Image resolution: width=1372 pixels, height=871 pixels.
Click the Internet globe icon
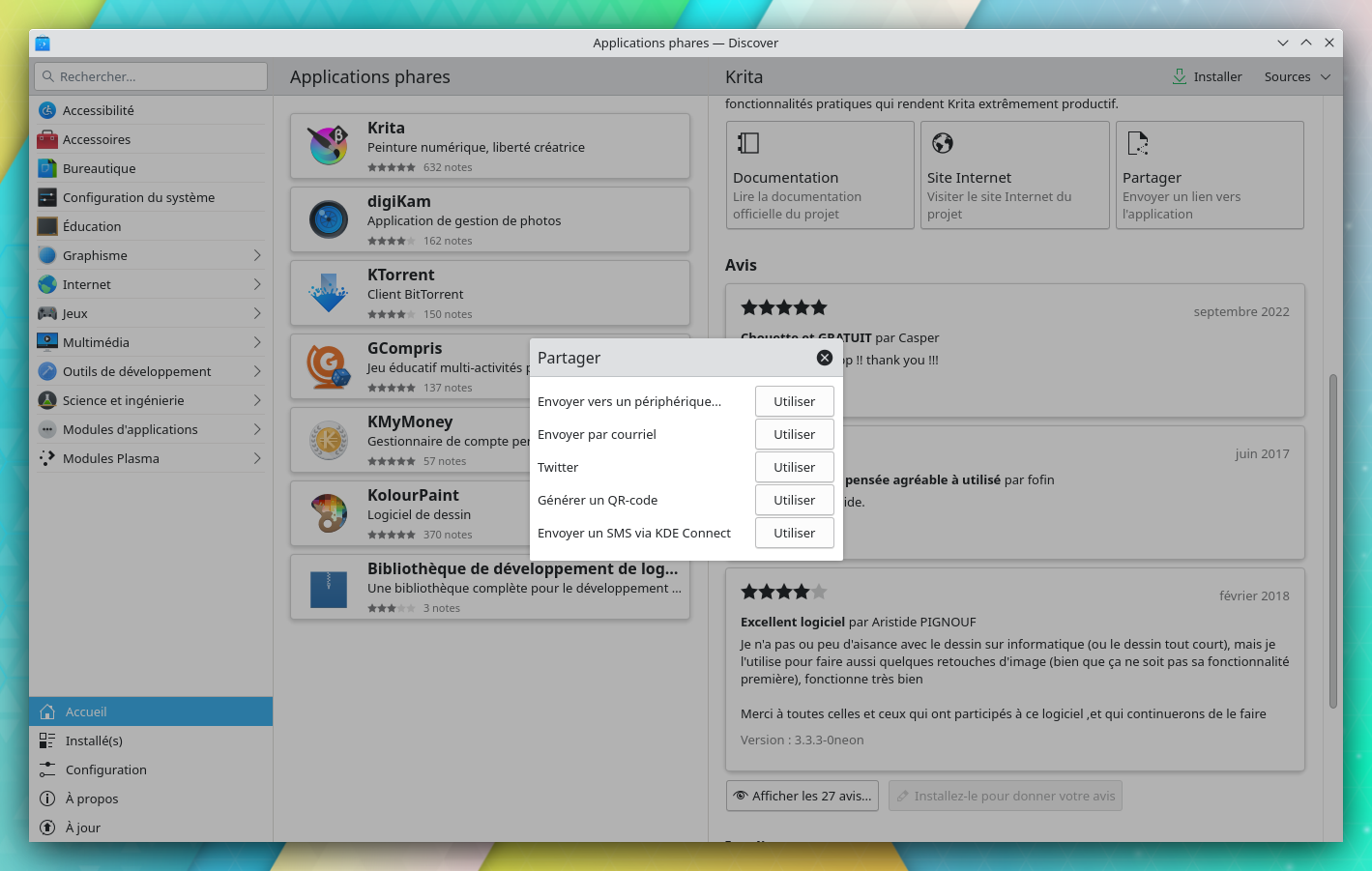click(47, 284)
